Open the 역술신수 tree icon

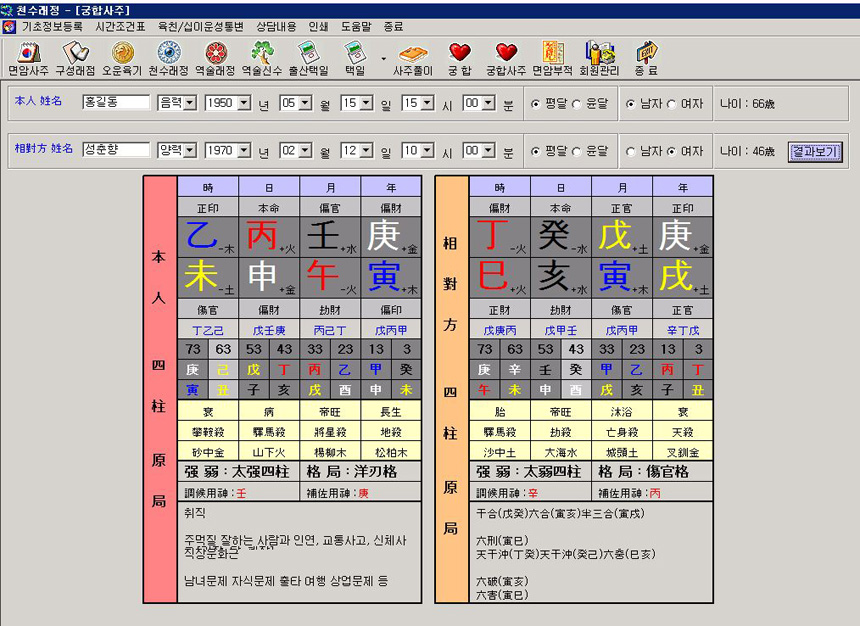coord(262,58)
